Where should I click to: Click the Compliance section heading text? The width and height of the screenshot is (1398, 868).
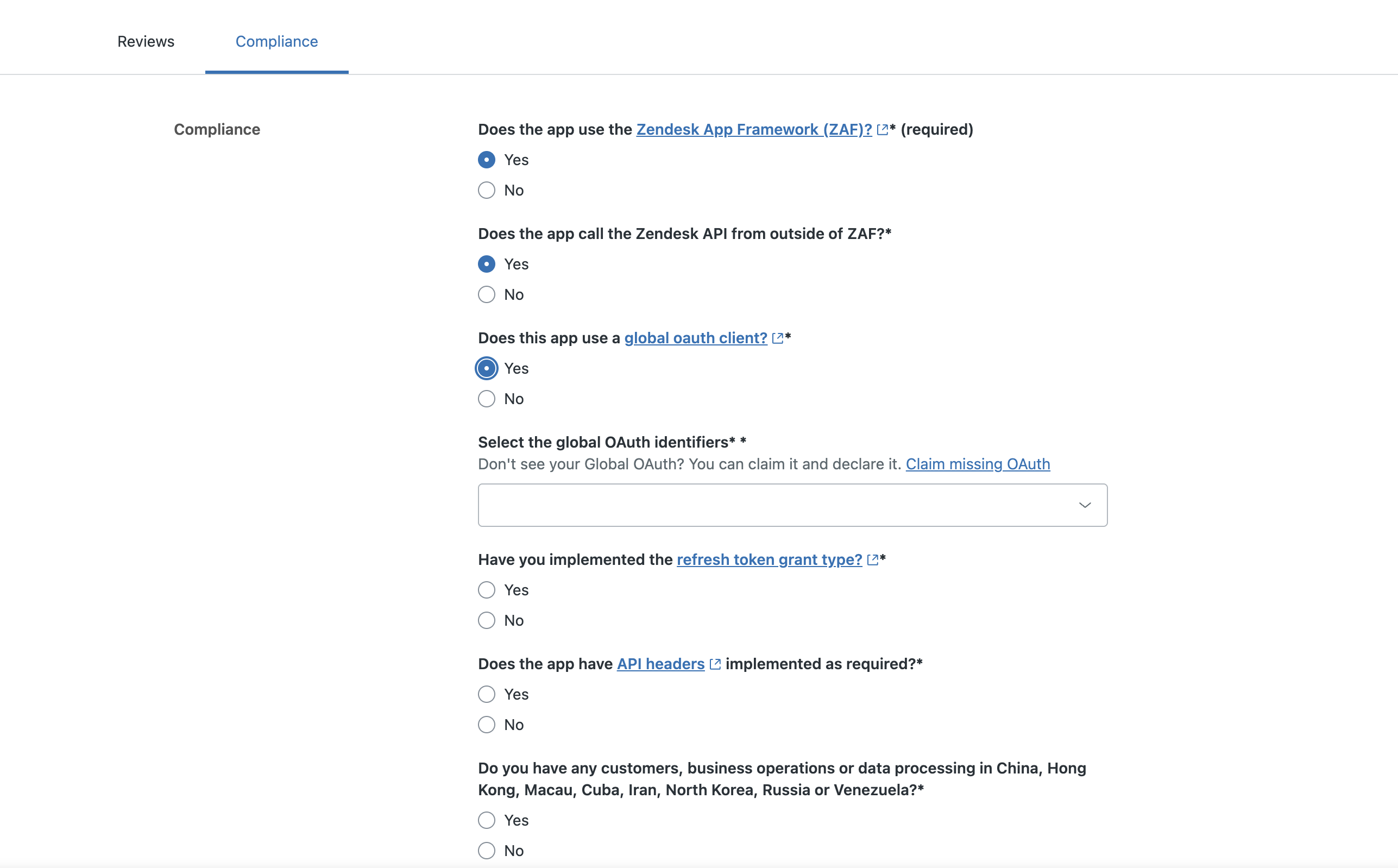(x=217, y=129)
